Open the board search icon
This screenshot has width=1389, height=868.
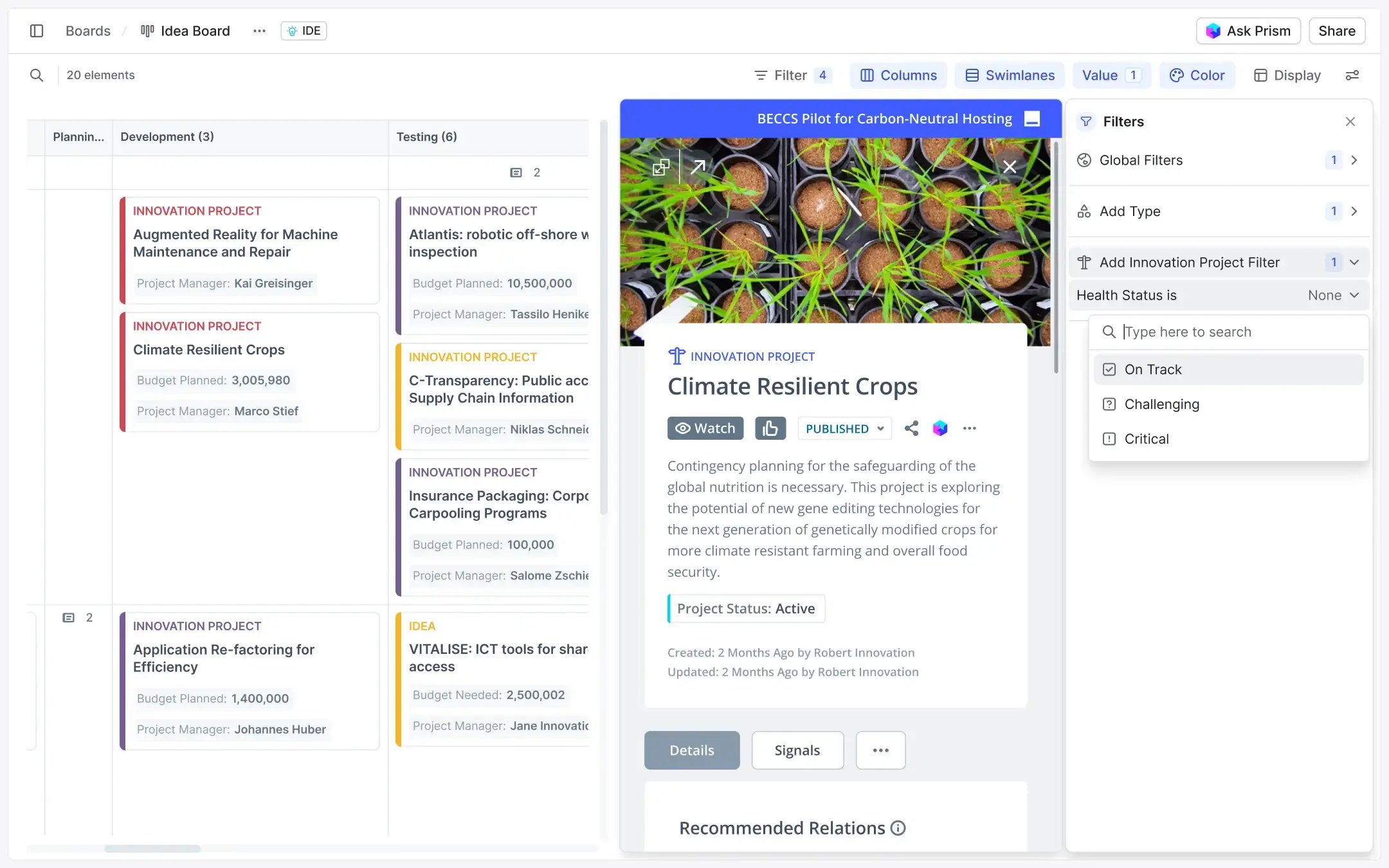(37, 75)
